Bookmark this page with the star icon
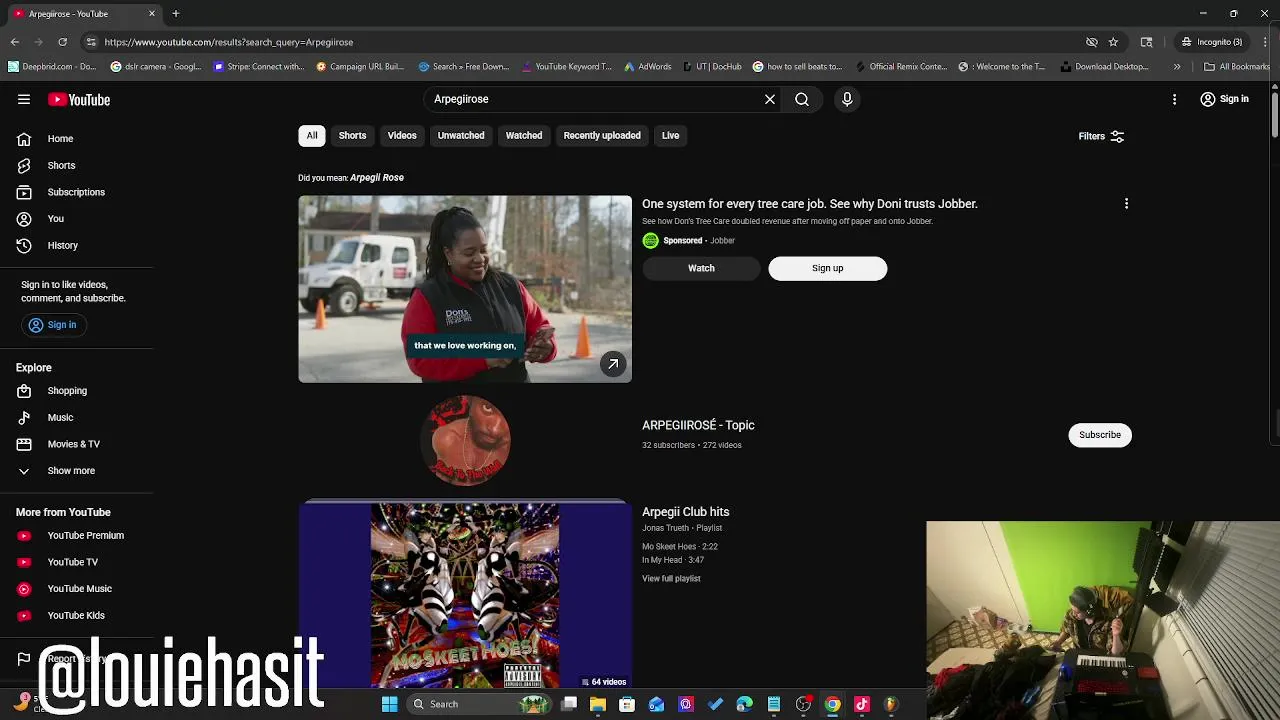The image size is (1280, 720). point(1113,42)
